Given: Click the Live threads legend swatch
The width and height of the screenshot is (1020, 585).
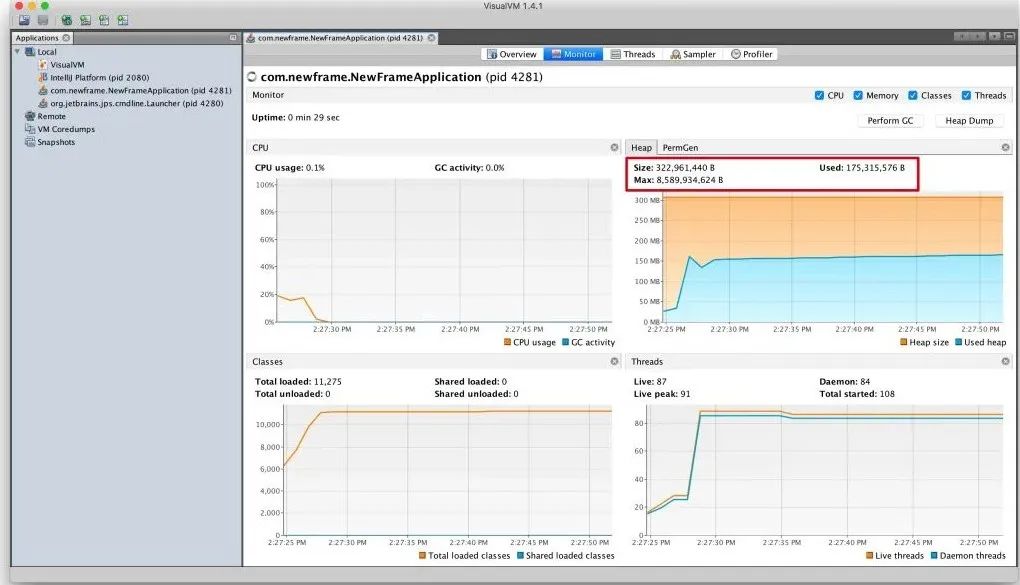Looking at the screenshot, I should [869, 556].
